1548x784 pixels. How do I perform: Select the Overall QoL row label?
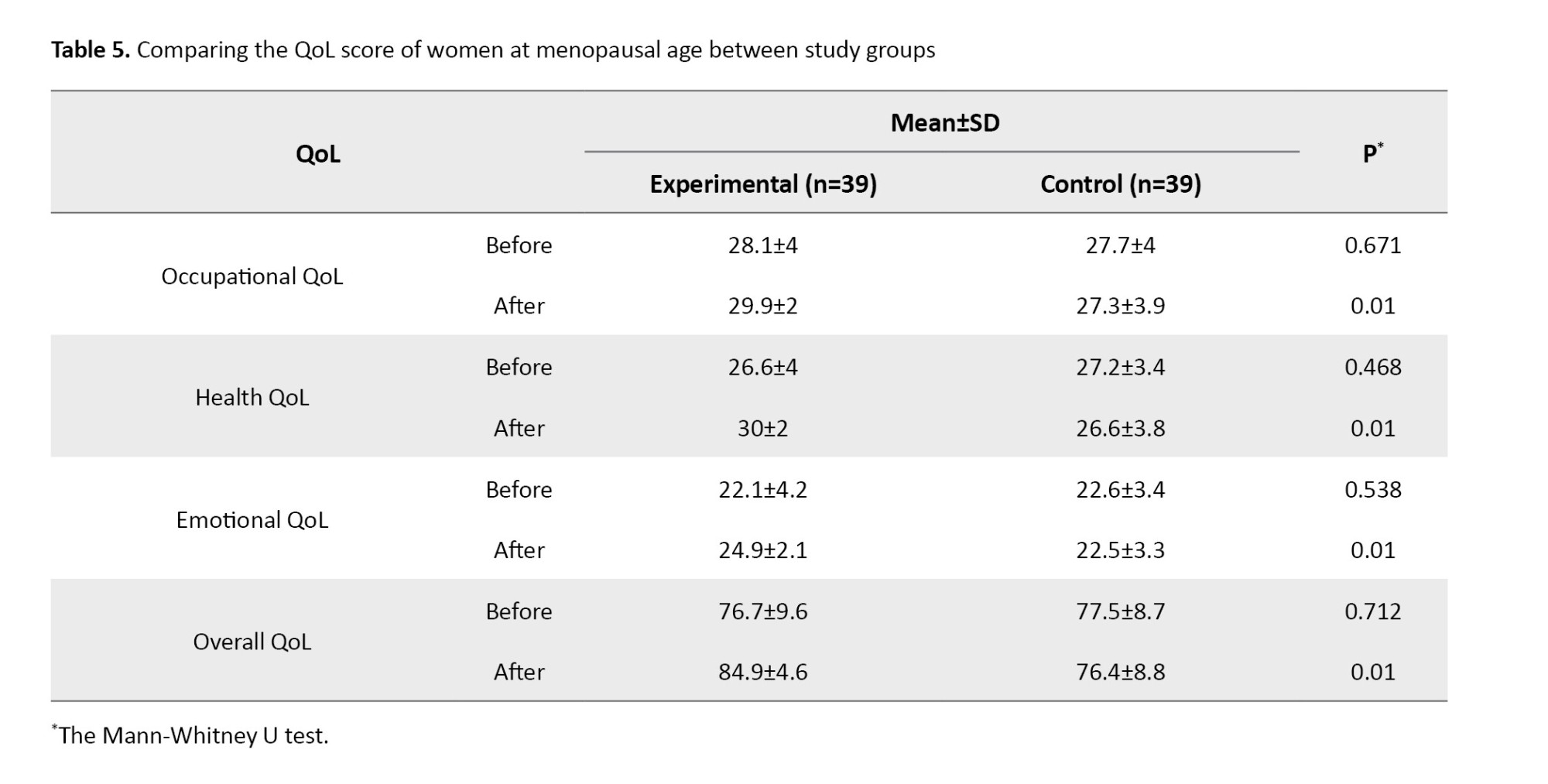tap(252, 642)
